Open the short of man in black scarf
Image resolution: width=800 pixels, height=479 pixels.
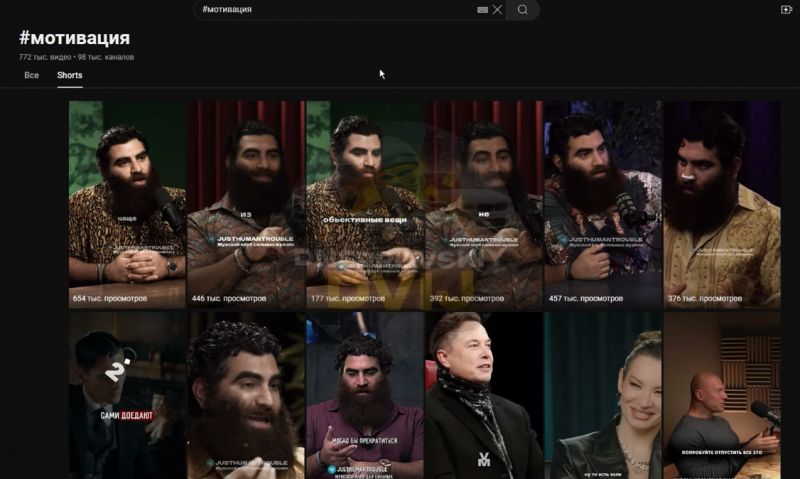[x=484, y=395]
